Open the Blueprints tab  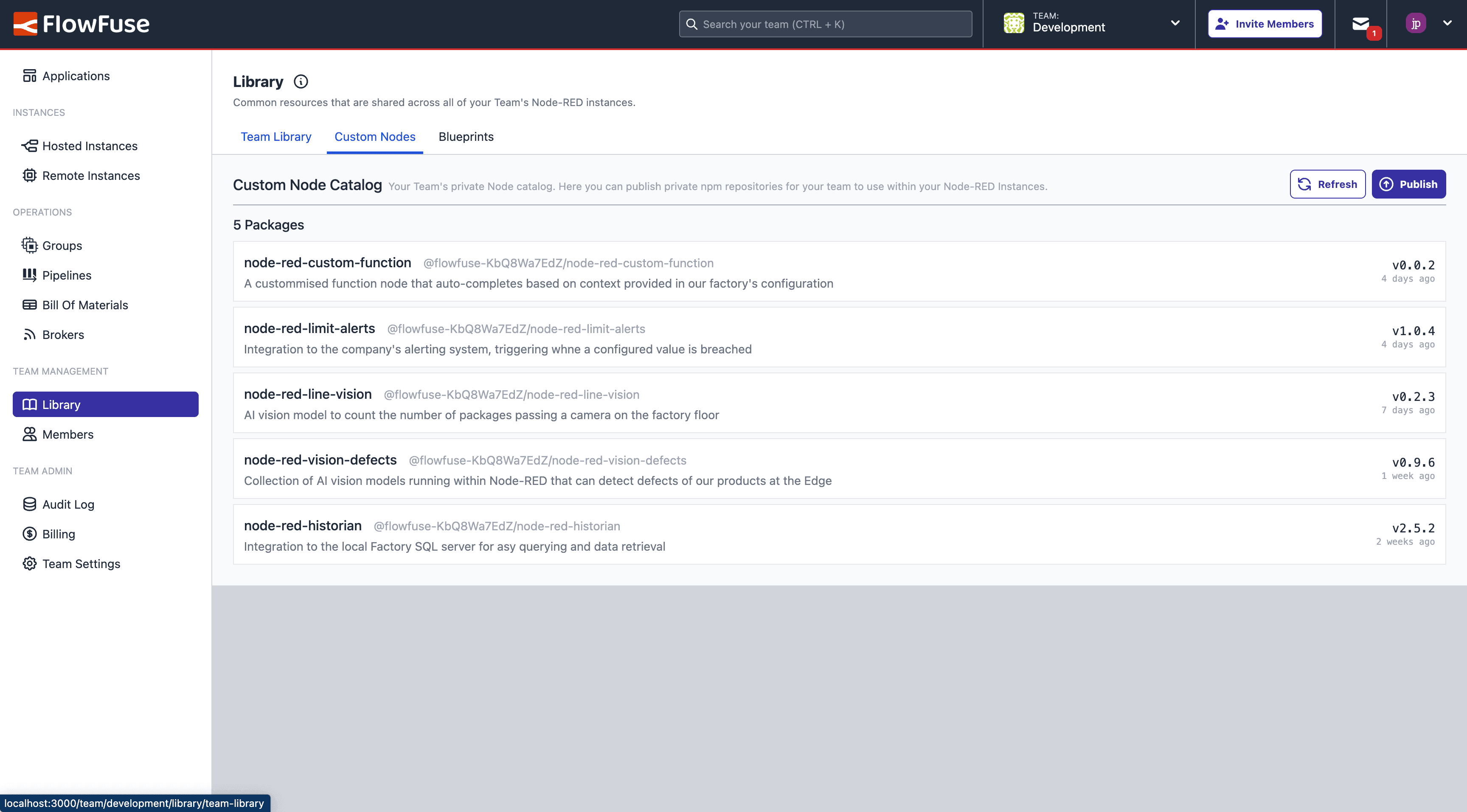(466, 137)
